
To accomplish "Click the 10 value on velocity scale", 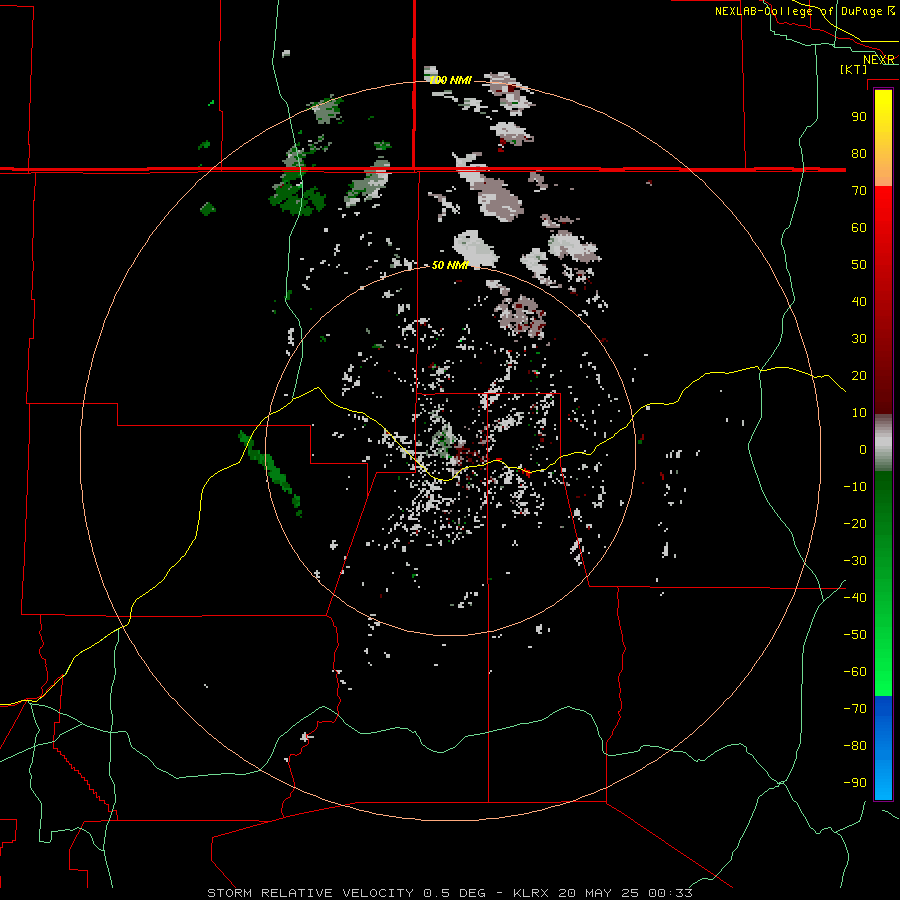I will (859, 413).
